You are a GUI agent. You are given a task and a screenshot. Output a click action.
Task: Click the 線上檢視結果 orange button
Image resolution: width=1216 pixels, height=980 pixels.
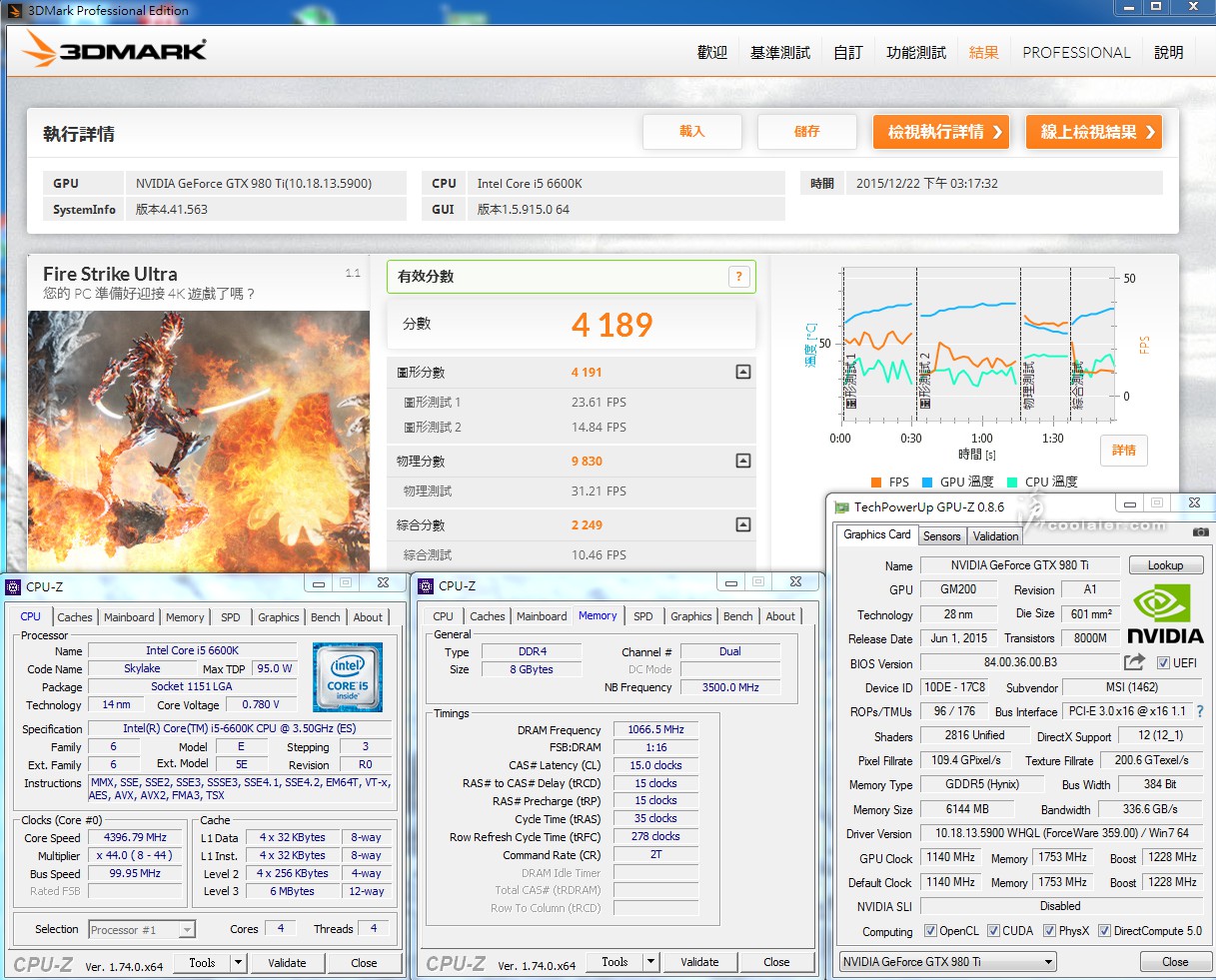1094,132
